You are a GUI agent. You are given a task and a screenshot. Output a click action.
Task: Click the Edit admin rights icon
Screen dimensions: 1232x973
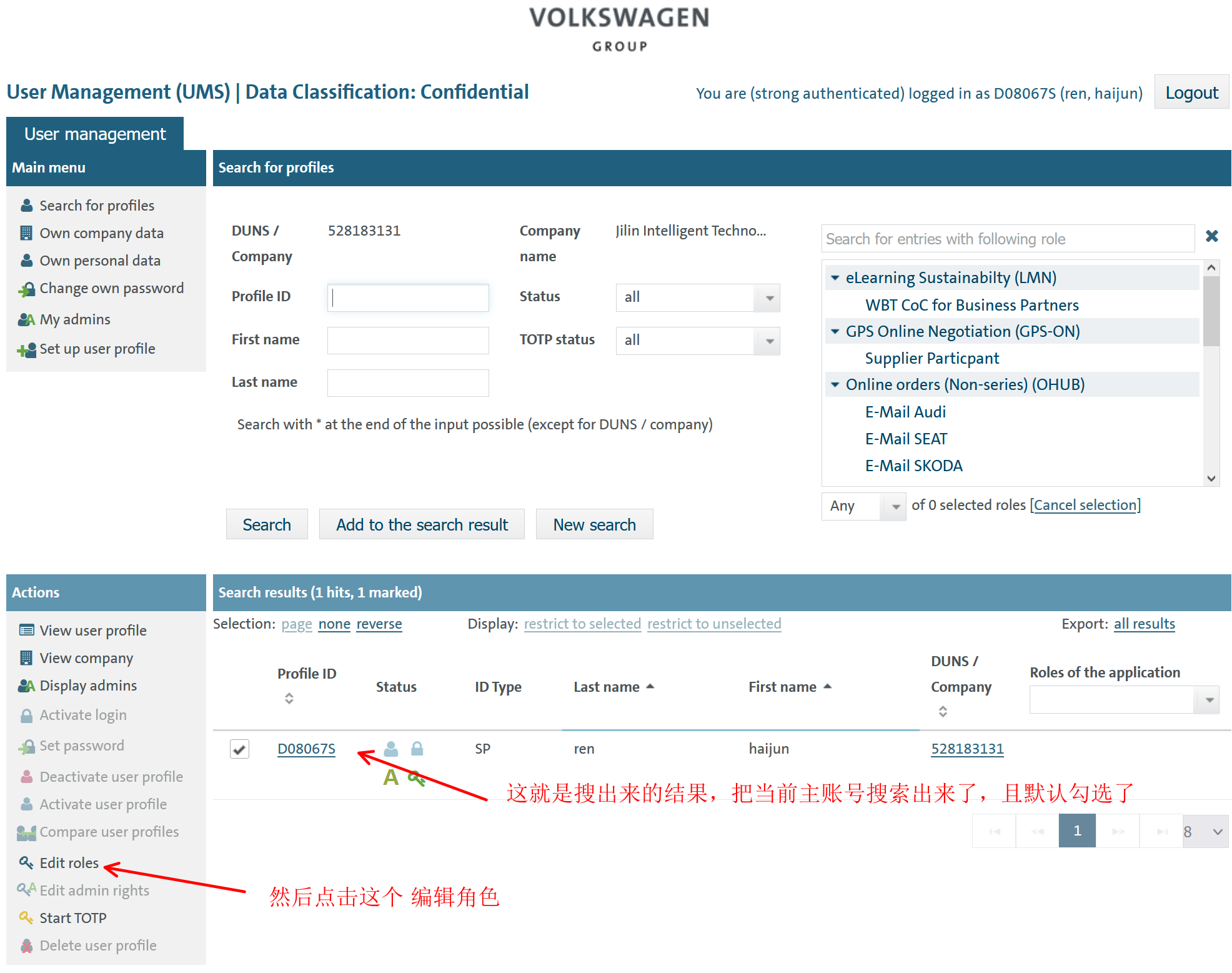click(26, 889)
